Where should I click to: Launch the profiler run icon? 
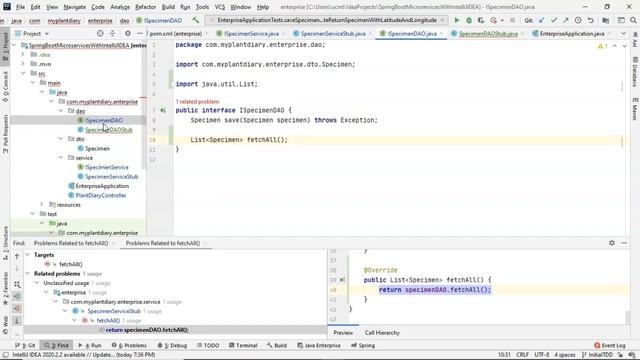(x=494, y=20)
